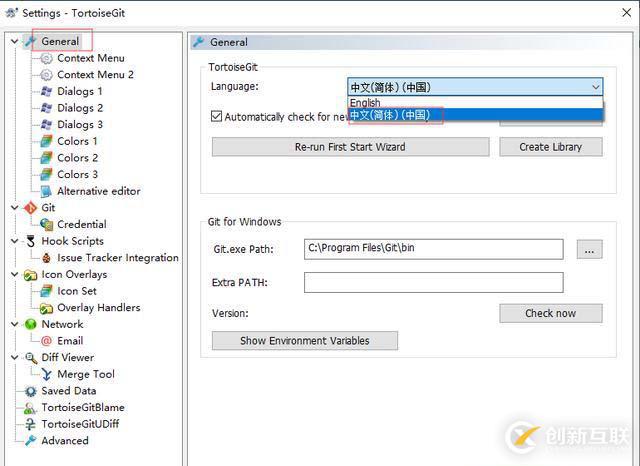Select Issue Tracker Integration label
Image resolution: width=640 pixels, height=466 pixels.
tap(118, 258)
